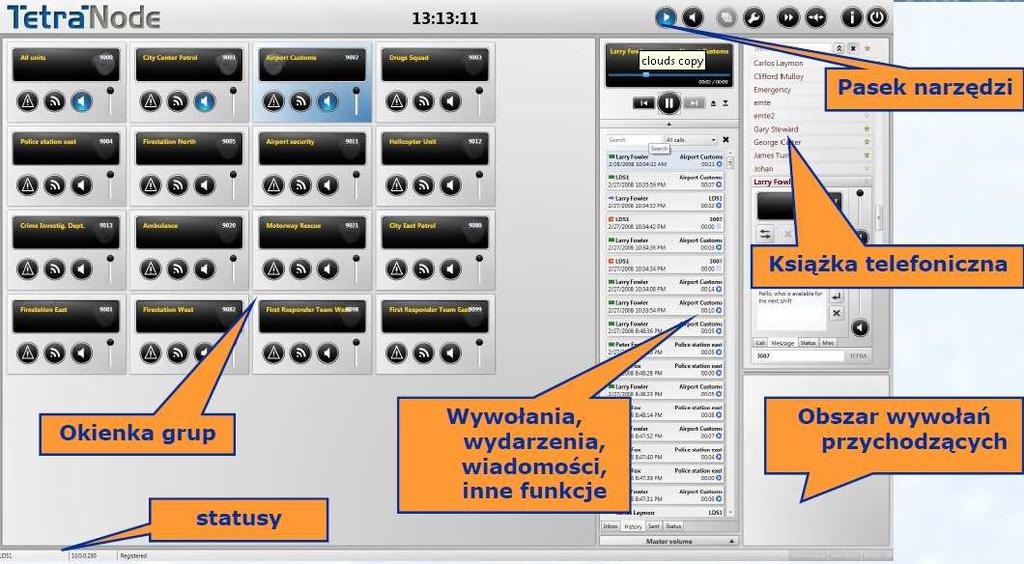Click the speaker icon in top toolbar
This screenshot has height=564, width=1024.
pos(693,18)
